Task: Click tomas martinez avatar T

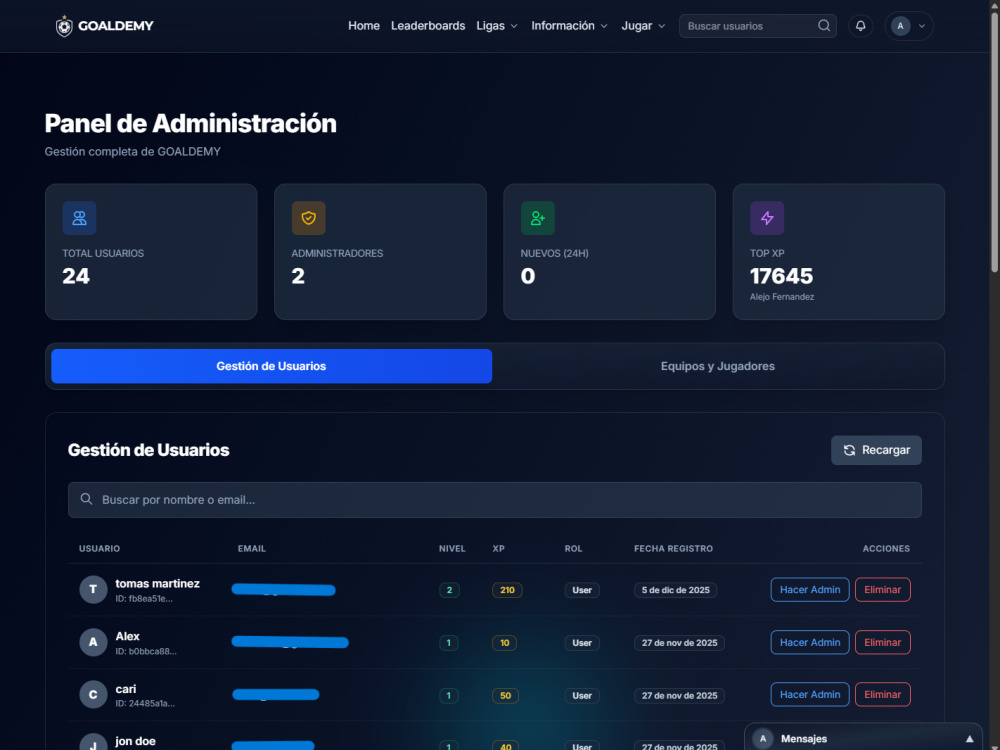Action: click(93, 589)
